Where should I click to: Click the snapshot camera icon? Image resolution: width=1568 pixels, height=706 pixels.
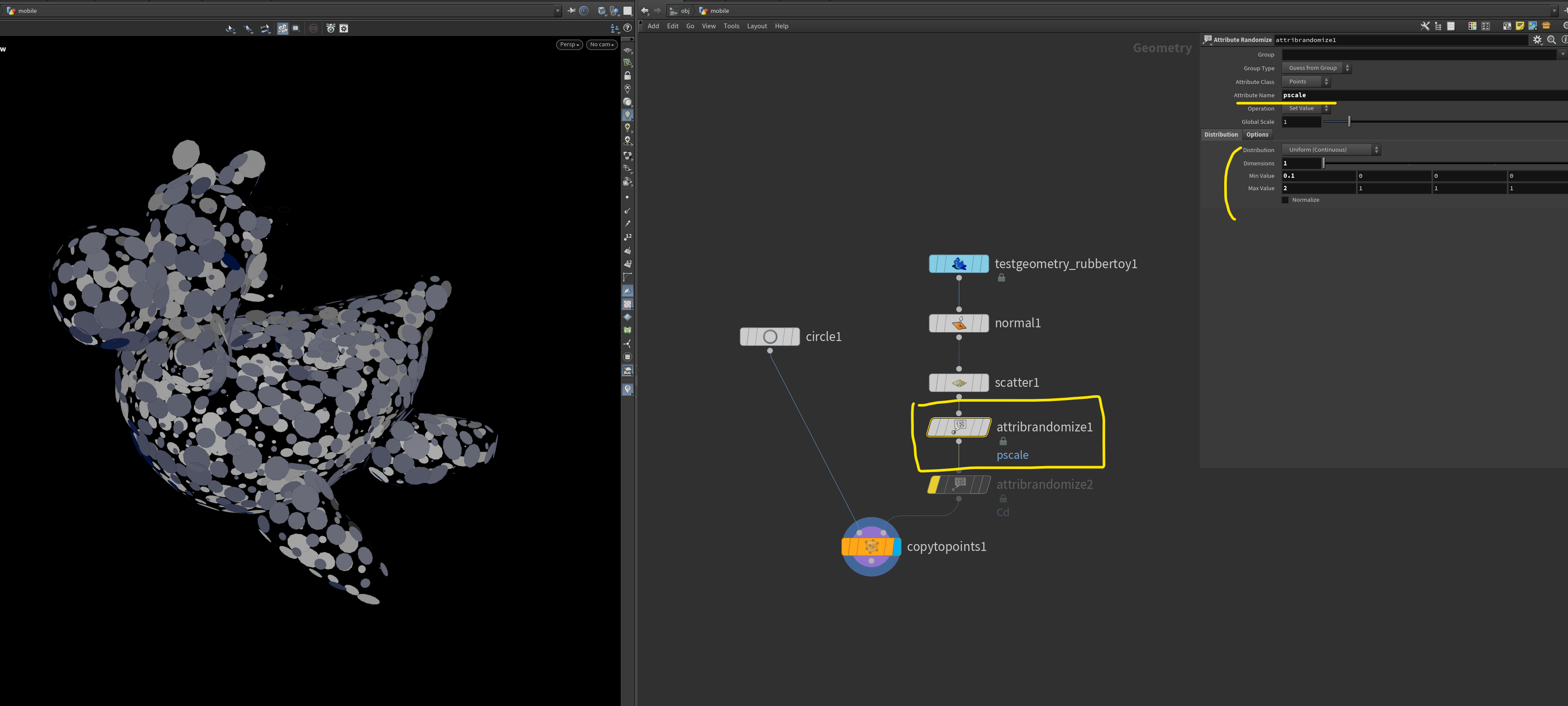pos(330,29)
